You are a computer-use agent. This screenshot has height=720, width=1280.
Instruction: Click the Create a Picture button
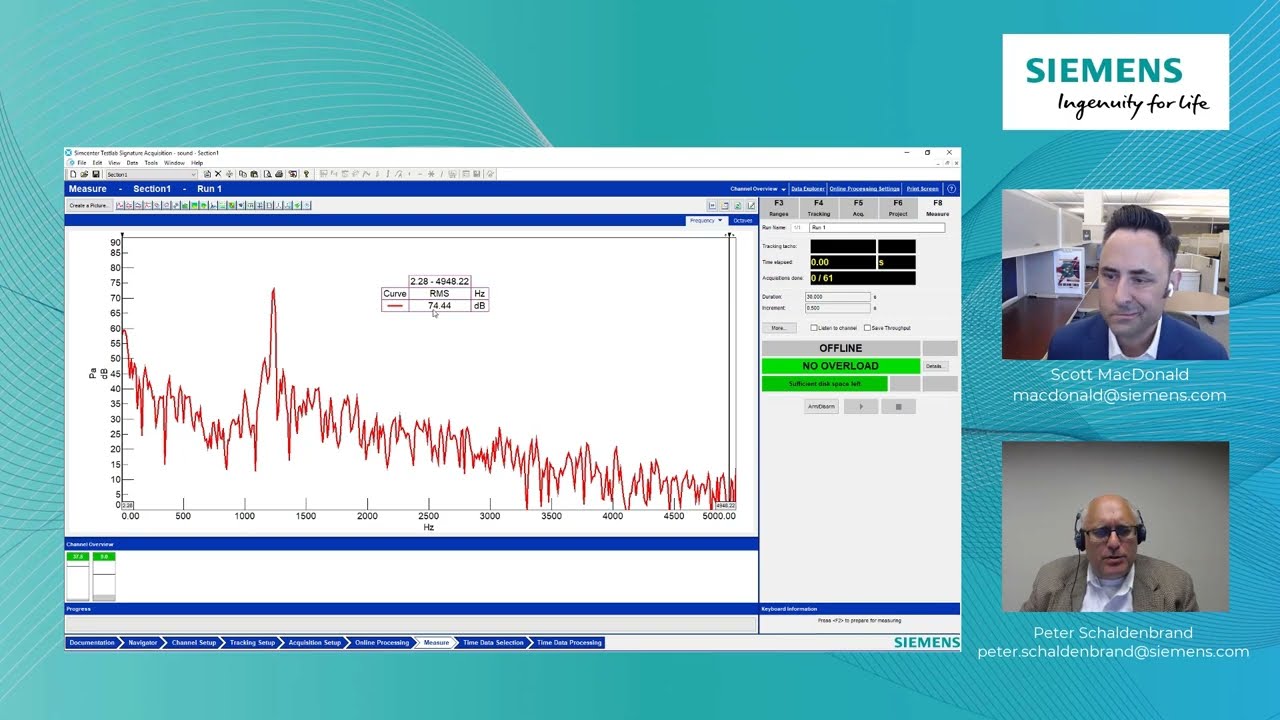pyautogui.click(x=89, y=206)
